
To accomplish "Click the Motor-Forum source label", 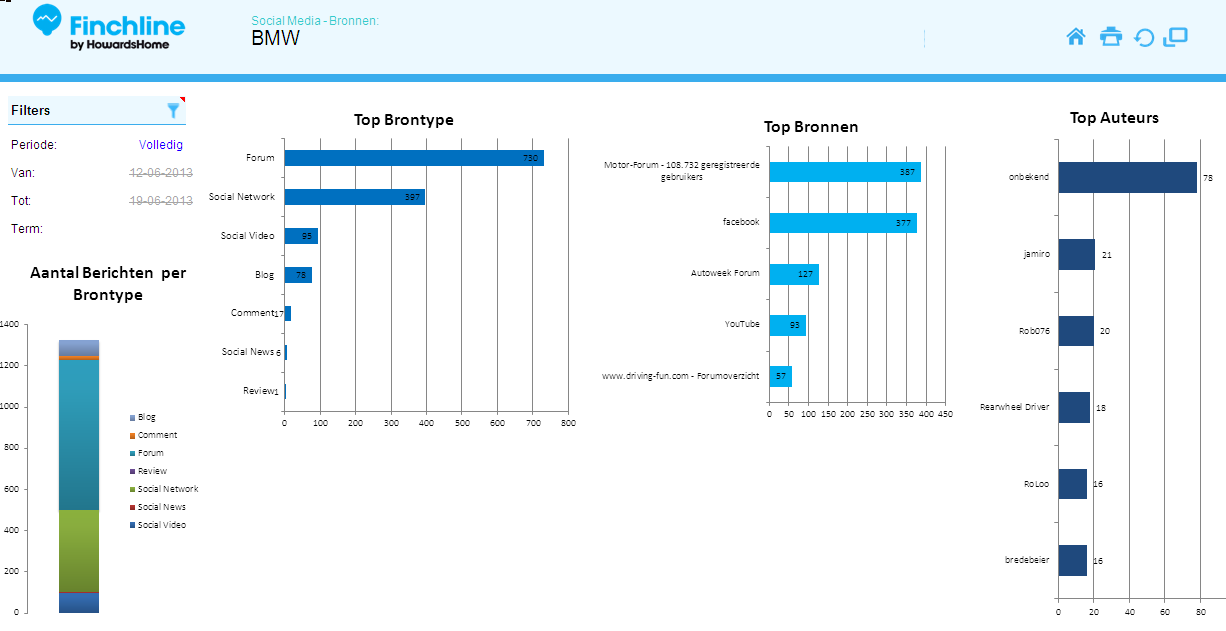I will (x=682, y=170).
